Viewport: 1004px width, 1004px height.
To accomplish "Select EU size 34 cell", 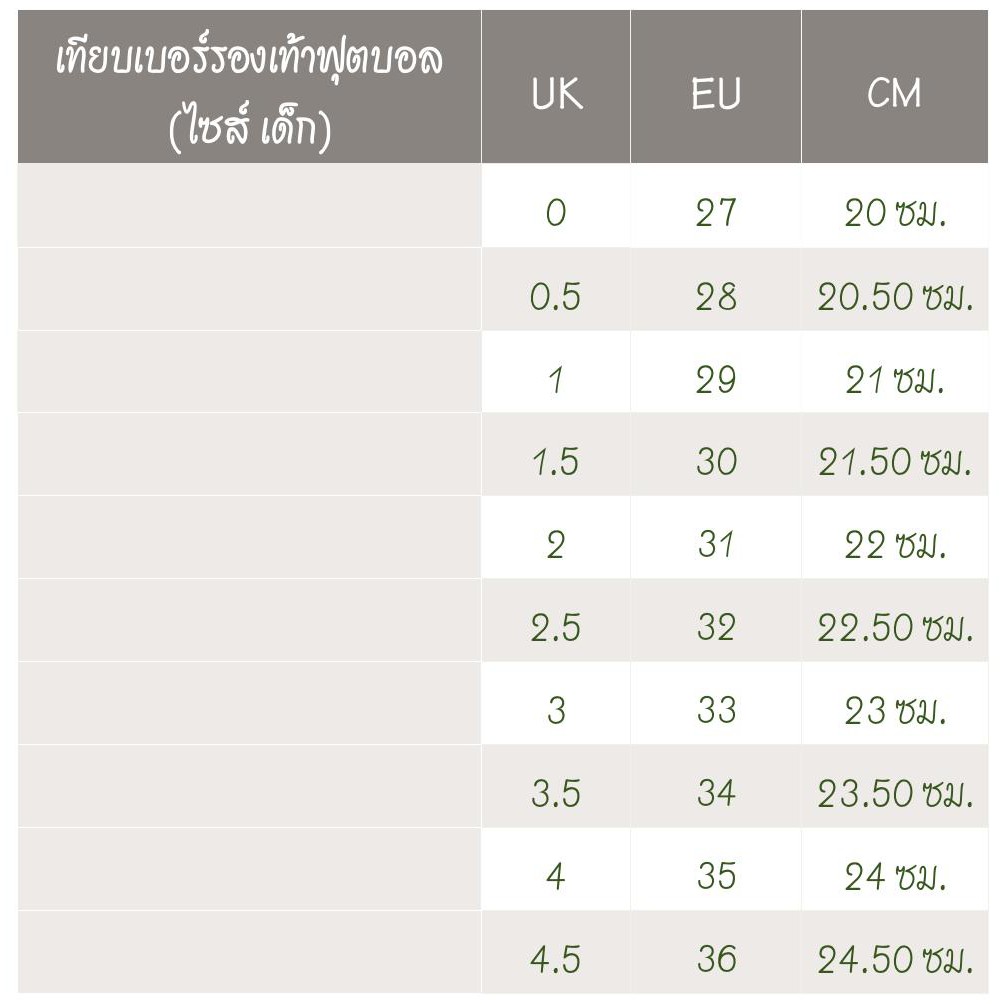I will 716,794.
